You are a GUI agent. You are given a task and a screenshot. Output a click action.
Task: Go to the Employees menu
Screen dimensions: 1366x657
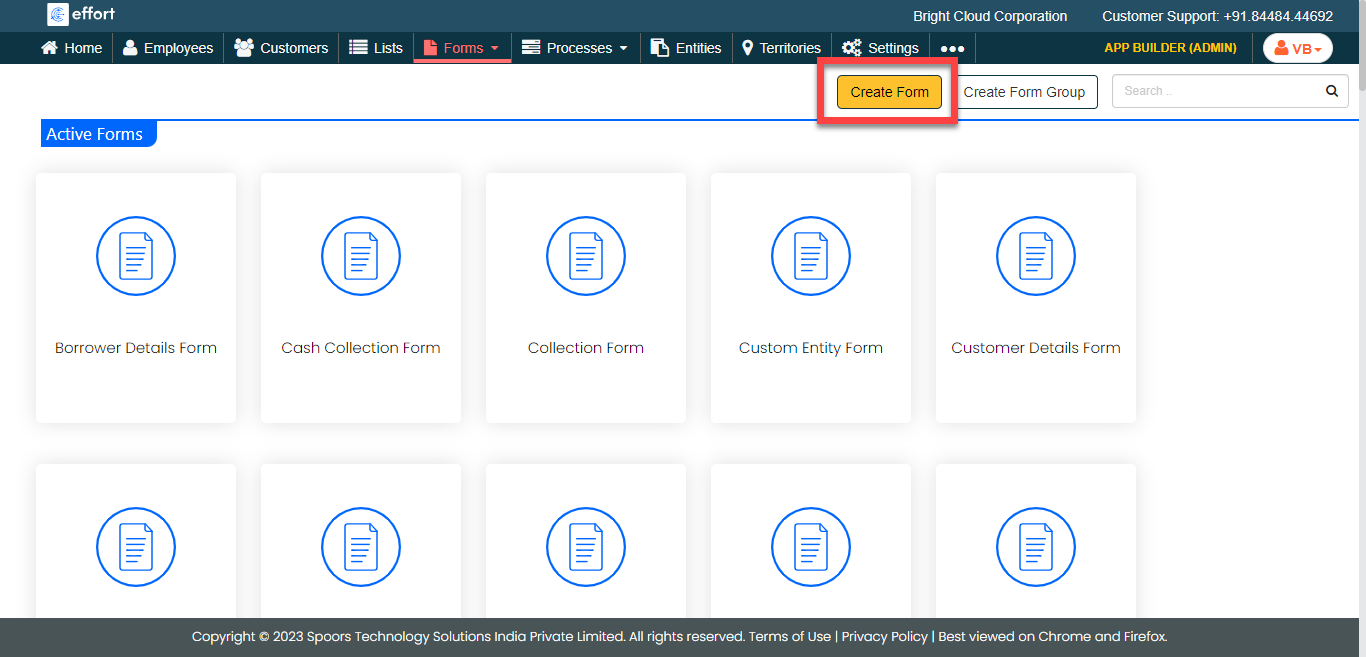(x=168, y=48)
